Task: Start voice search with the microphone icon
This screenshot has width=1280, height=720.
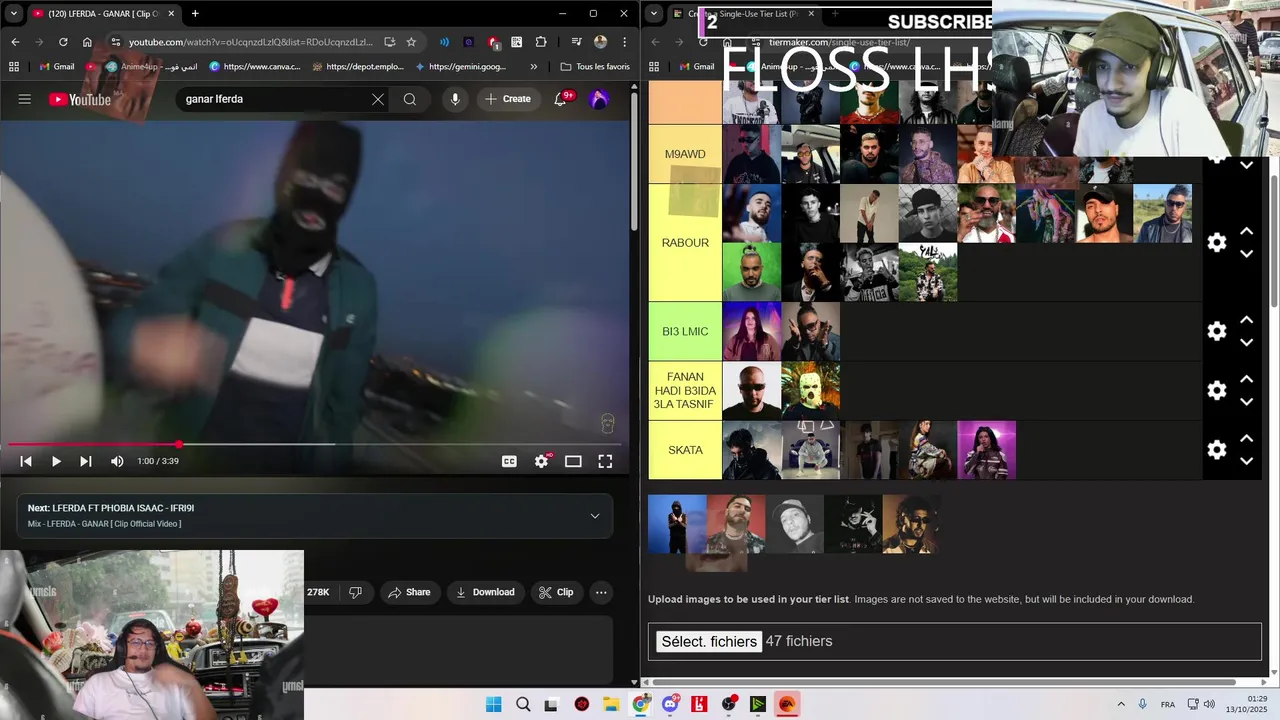Action: click(x=455, y=99)
